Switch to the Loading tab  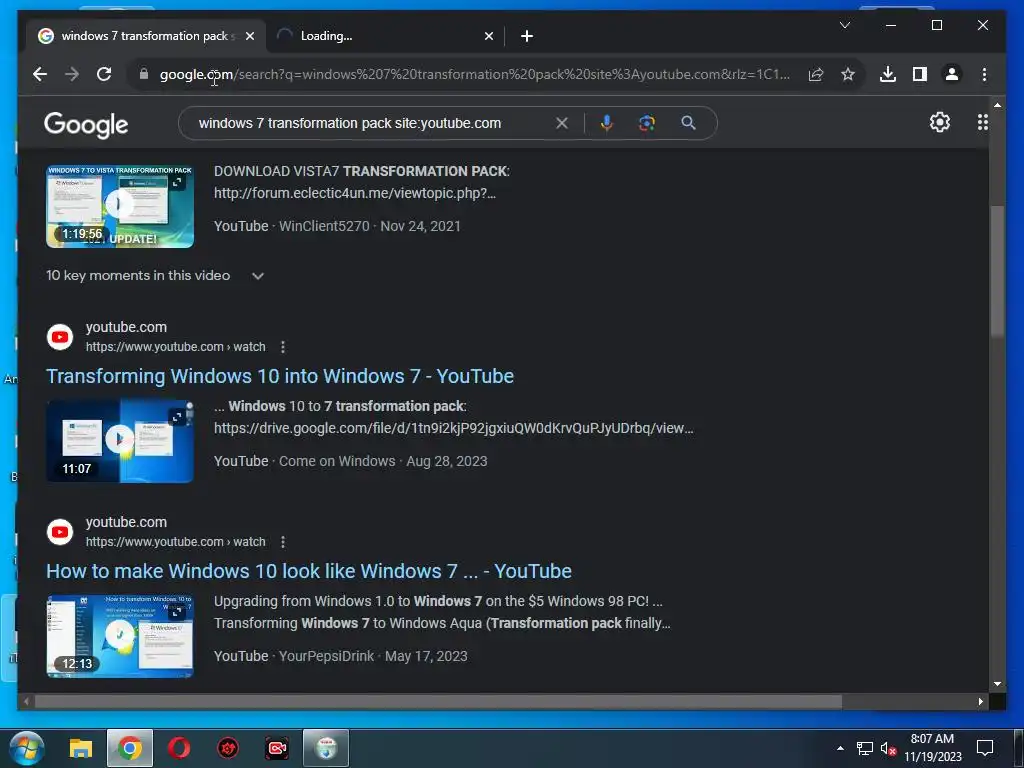[x=384, y=36]
